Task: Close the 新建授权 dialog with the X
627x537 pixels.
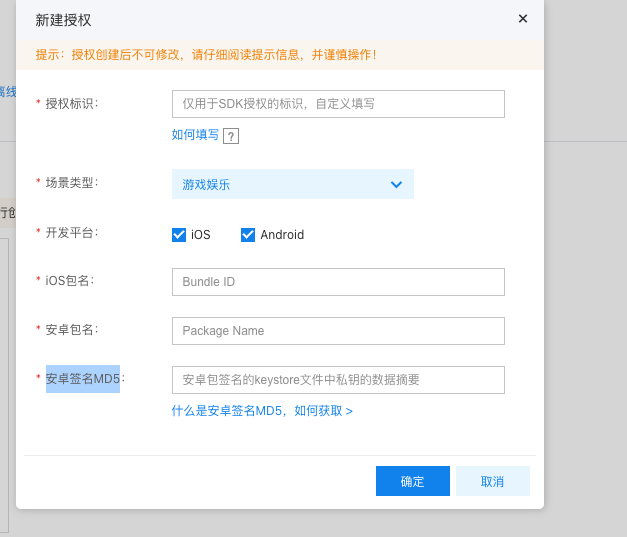Action: click(x=523, y=19)
